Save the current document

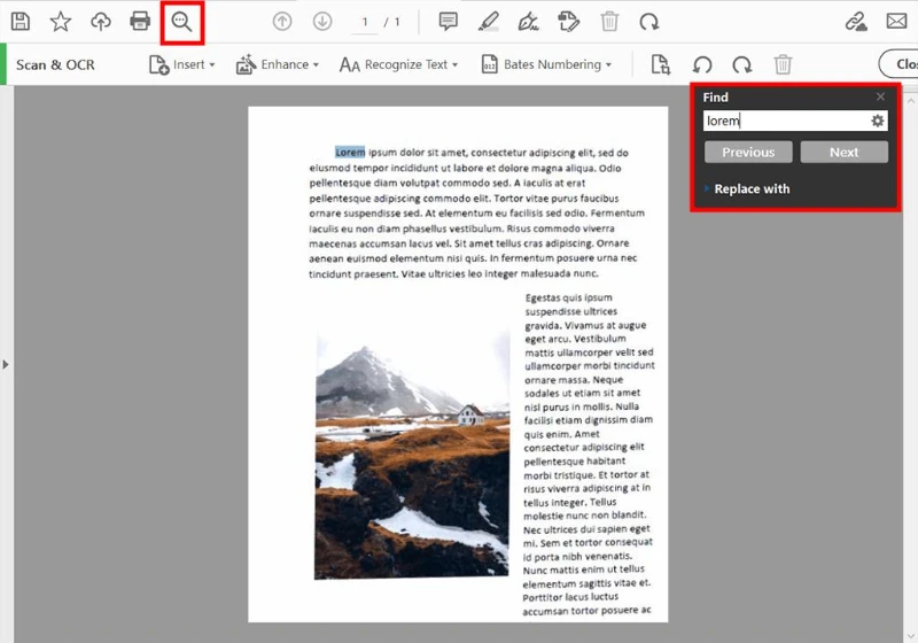20,20
